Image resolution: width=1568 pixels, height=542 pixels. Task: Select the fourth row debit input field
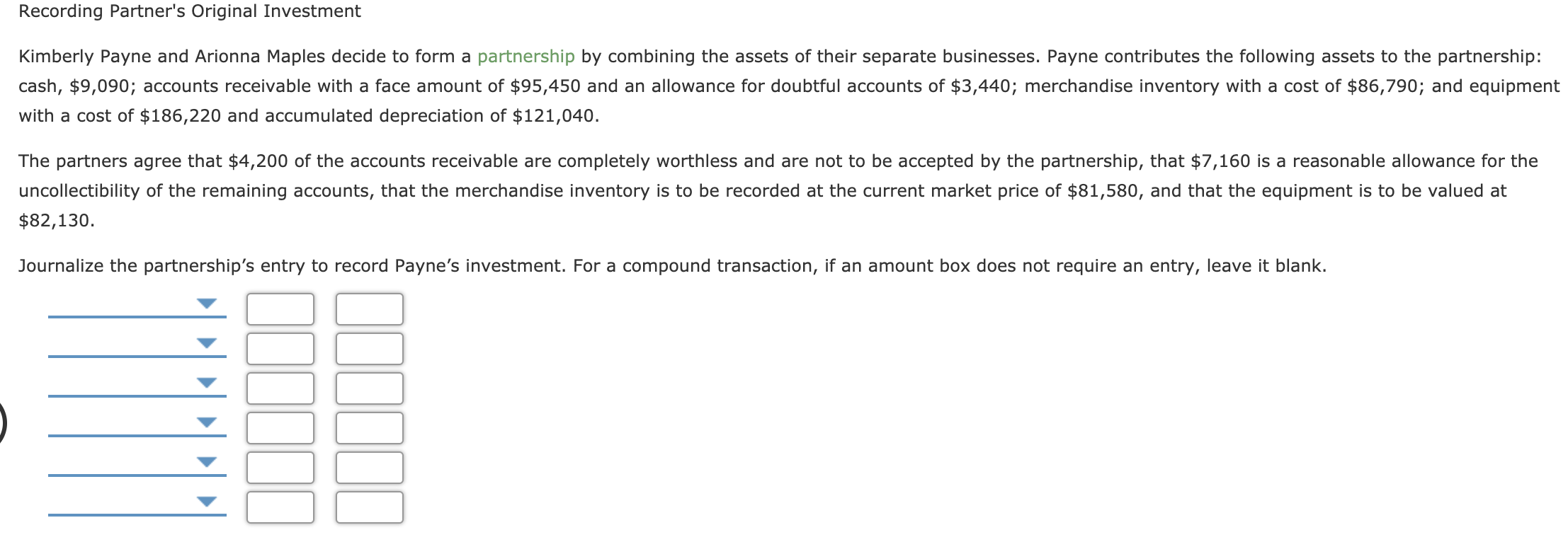pyautogui.click(x=280, y=427)
